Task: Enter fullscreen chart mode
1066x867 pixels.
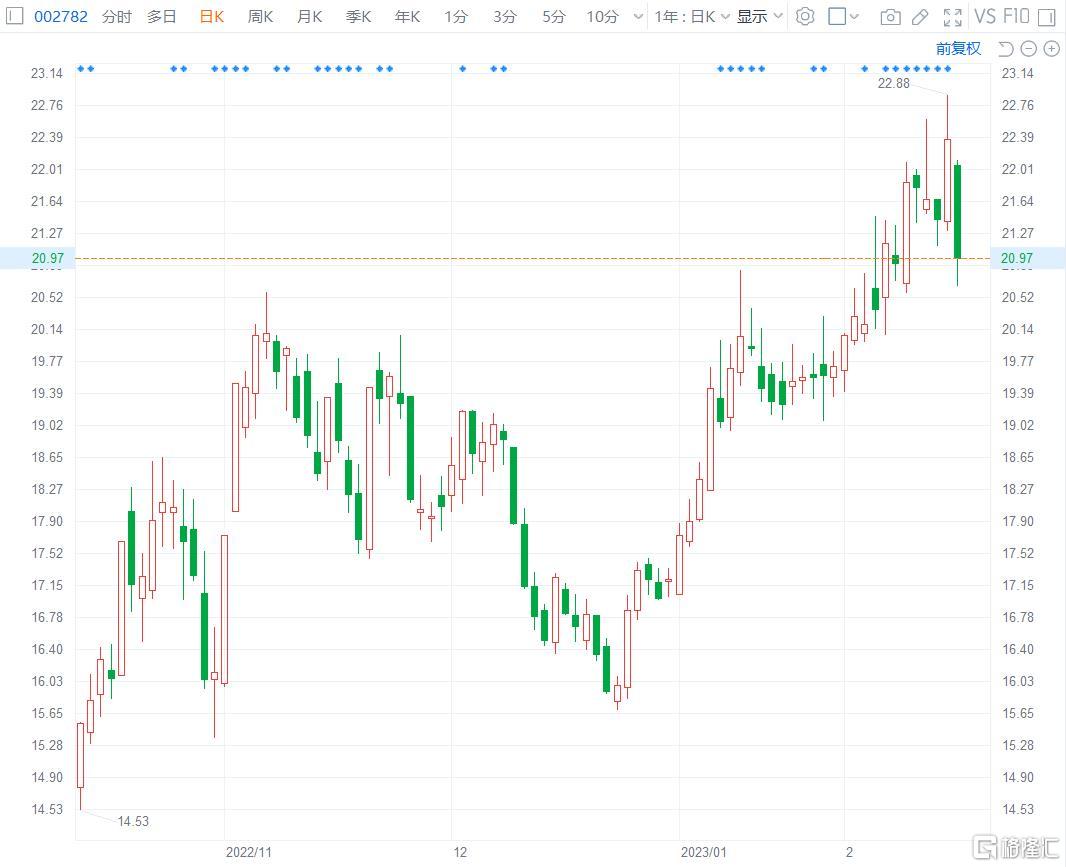Action: point(953,17)
